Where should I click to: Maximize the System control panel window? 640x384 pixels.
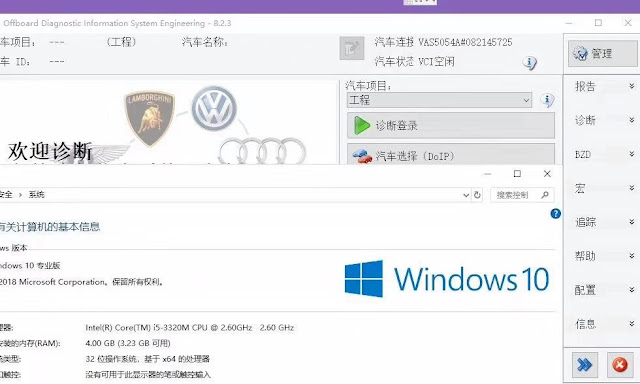[517, 173]
